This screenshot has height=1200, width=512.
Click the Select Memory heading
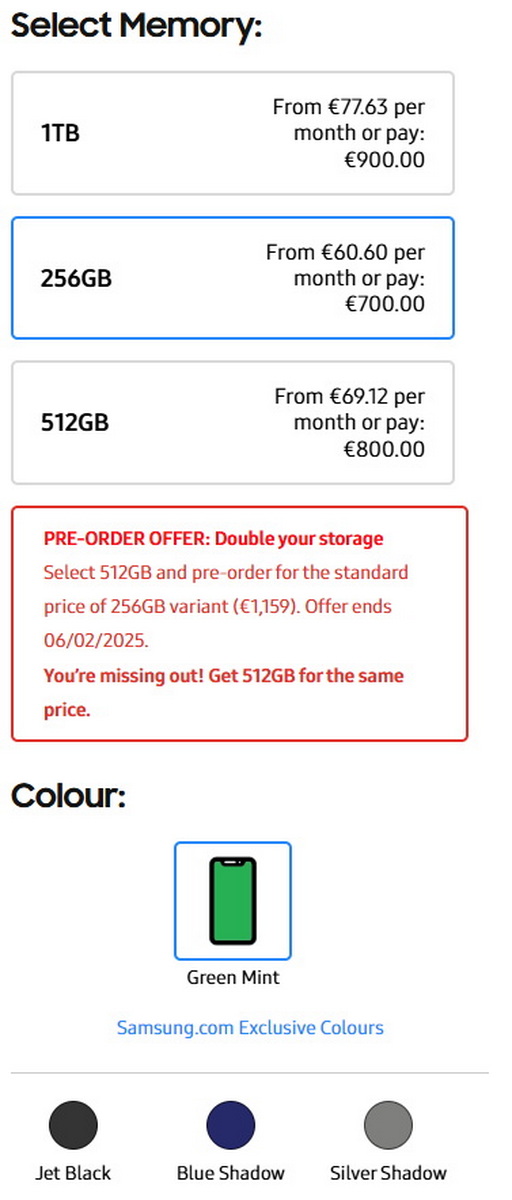[136, 25]
